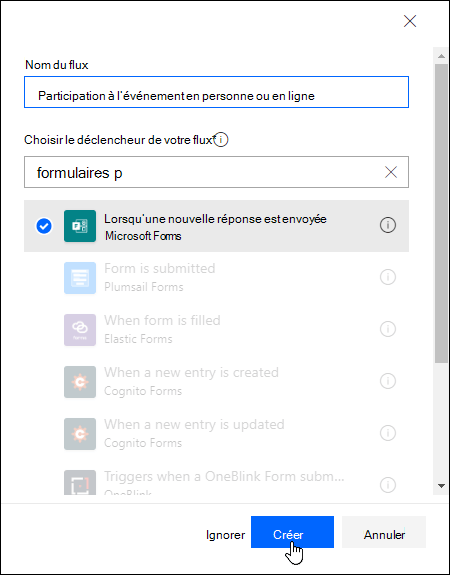This screenshot has width=450, height=575.
Task: Select 'When a new entry is updated'
Action: click(194, 425)
